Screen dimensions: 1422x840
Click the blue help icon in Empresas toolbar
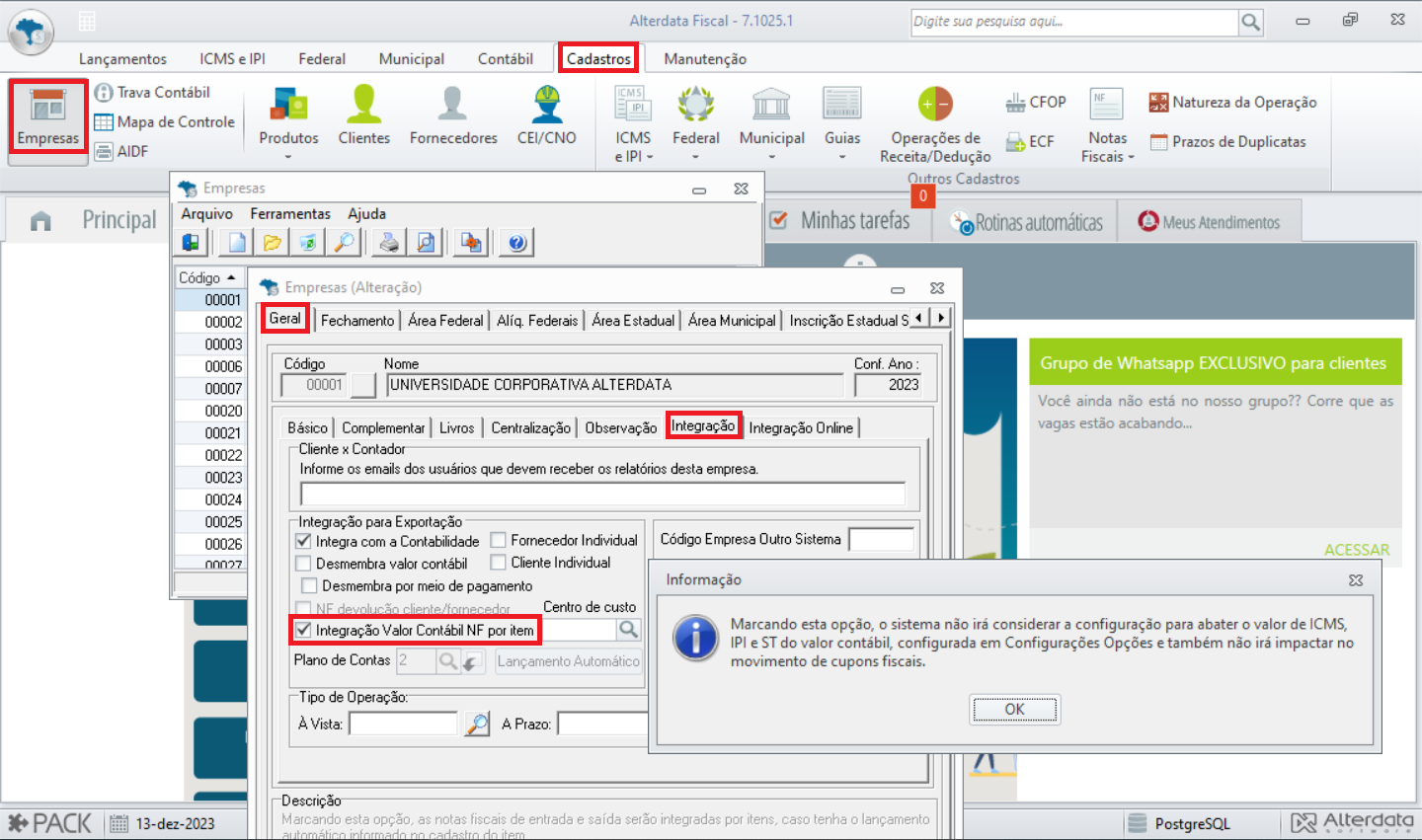pyautogui.click(x=516, y=242)
